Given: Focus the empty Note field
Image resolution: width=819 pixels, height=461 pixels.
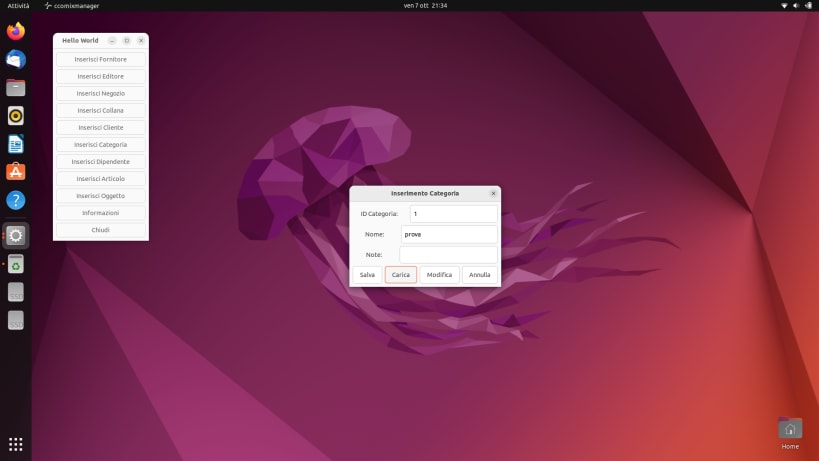Looking at the screenshot, I should point(448,255).
